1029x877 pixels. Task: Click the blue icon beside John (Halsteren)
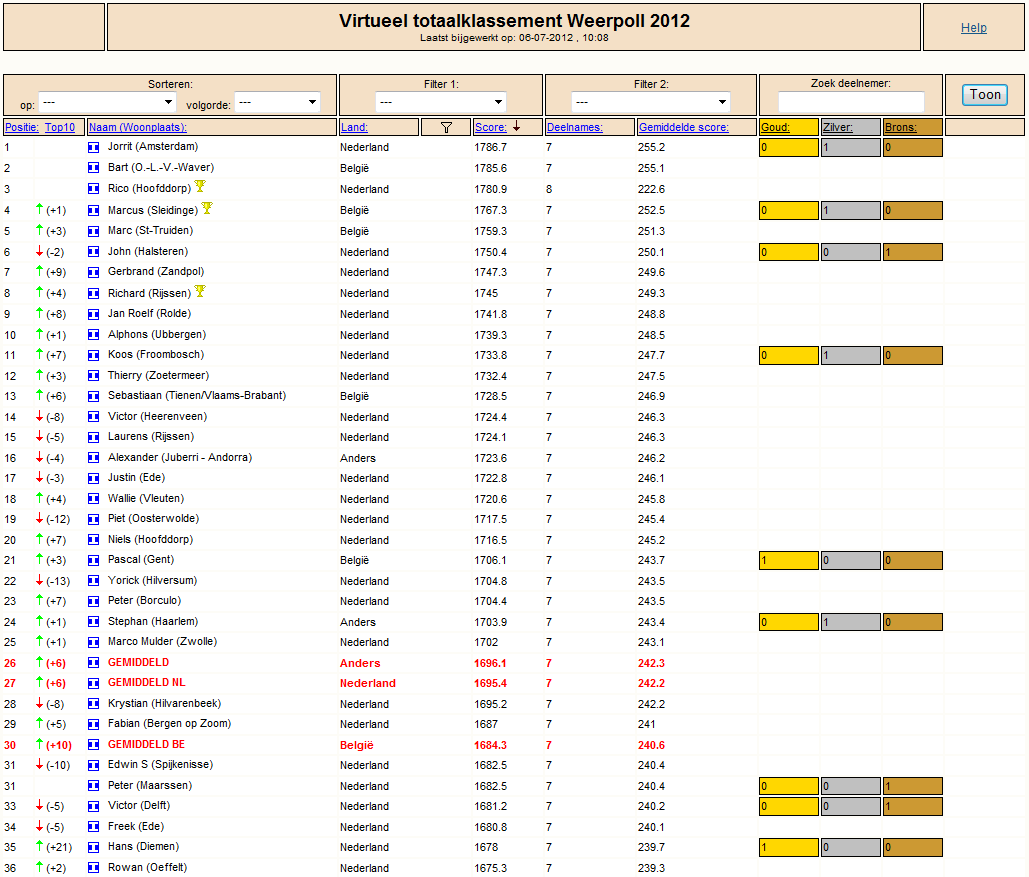coord(94,252)
